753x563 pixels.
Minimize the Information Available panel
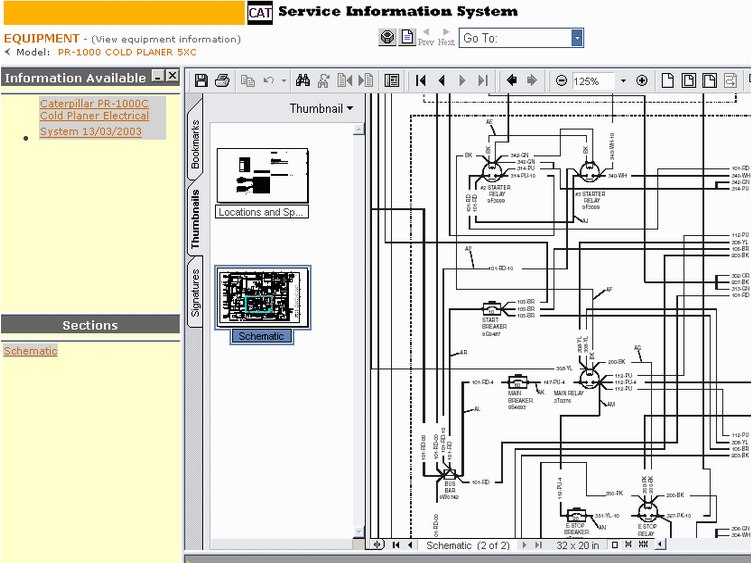157,76
